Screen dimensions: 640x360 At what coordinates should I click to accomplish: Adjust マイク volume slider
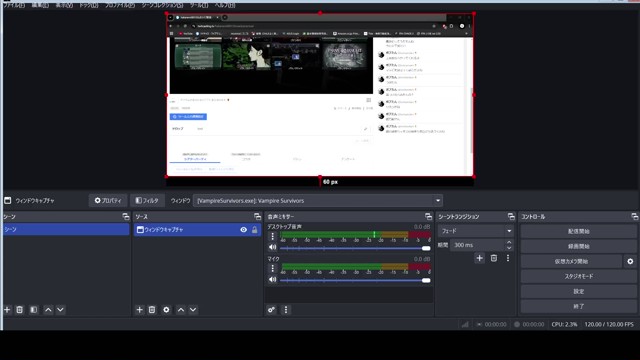coord(355,280)
